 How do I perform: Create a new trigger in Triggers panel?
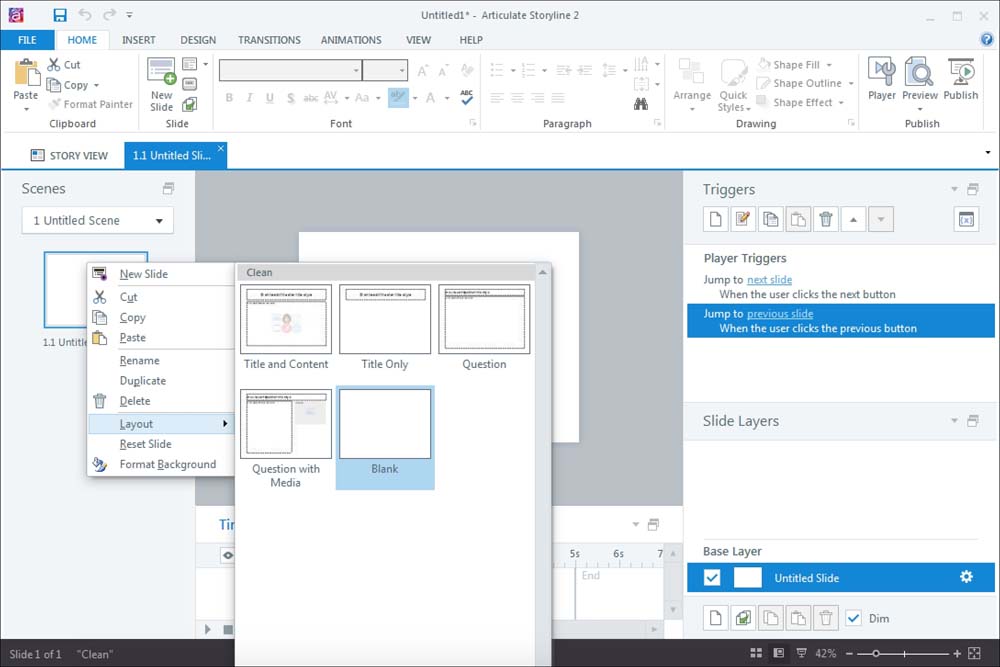click(x=716, y=219)
